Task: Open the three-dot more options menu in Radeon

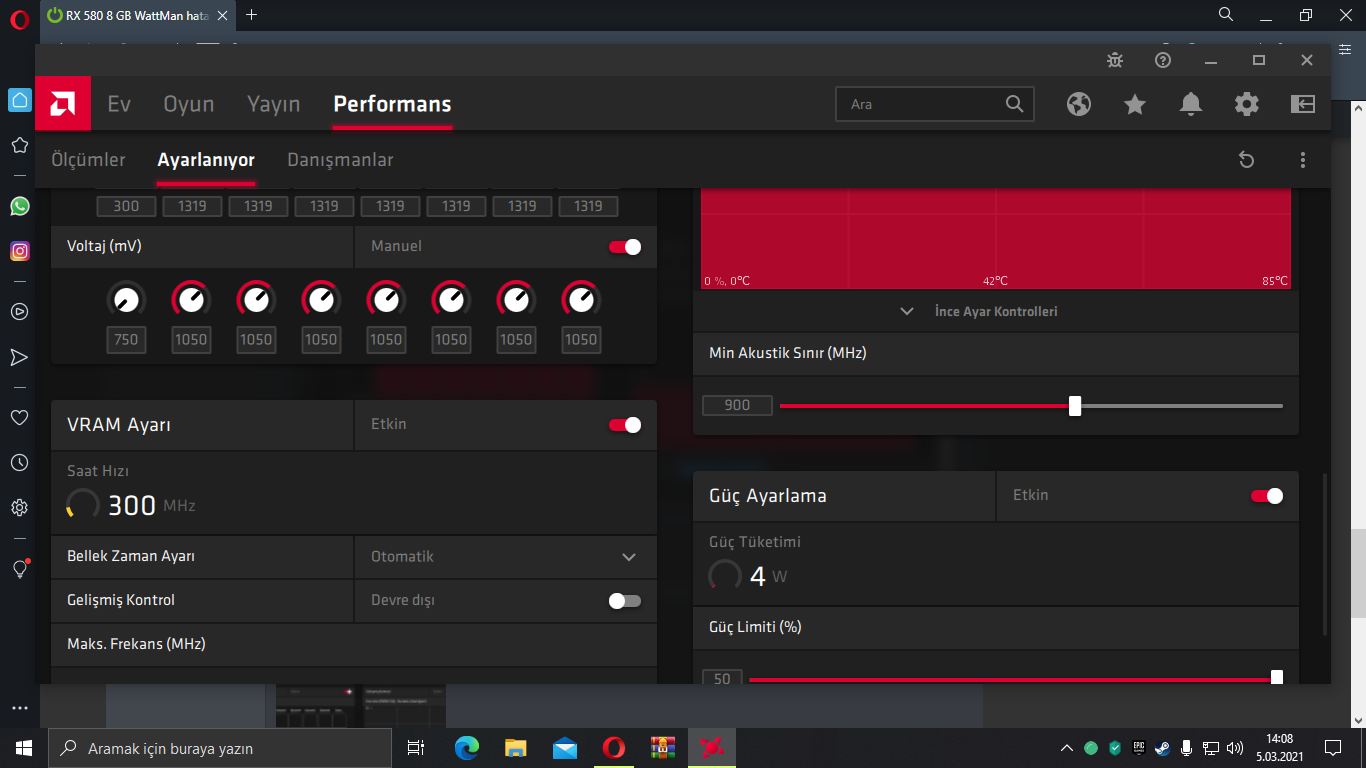Action: [x=1302, y=160]
